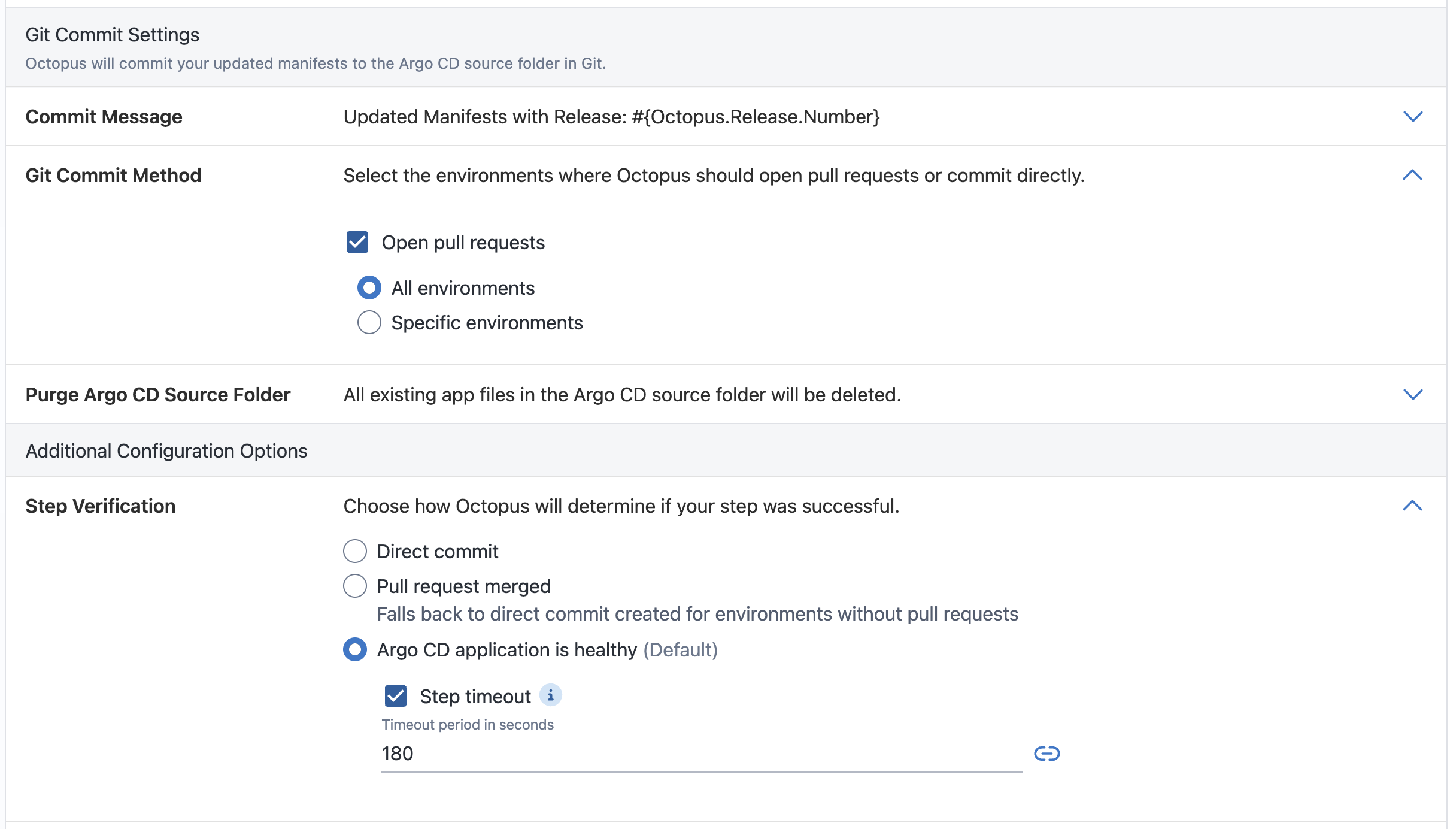1456x829 pixels.
Task: Click the Step Verification row label
Action: pos(100,506)
